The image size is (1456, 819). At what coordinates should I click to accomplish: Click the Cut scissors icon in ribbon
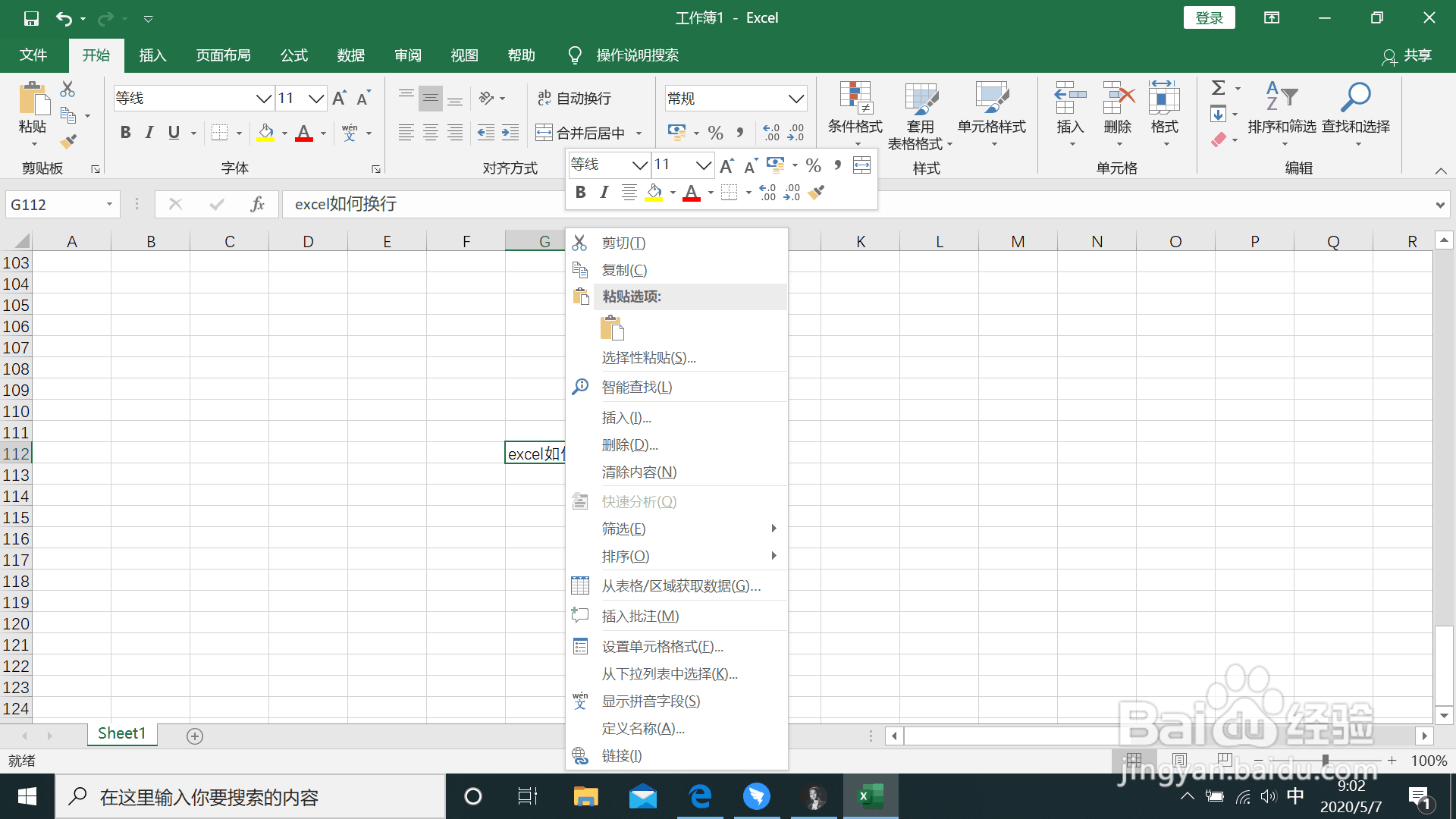pos(67,89)
